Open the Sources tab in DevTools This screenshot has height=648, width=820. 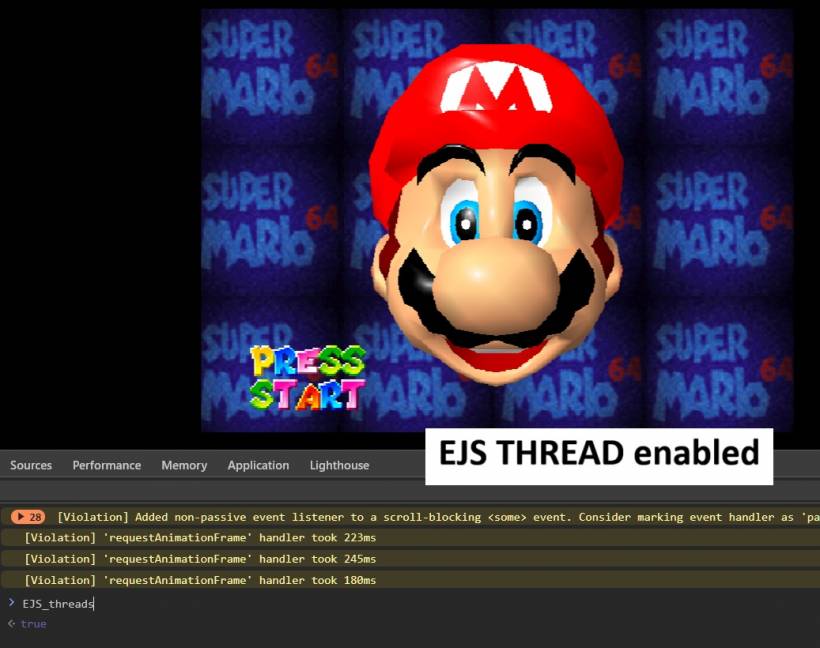pos(31,465)
